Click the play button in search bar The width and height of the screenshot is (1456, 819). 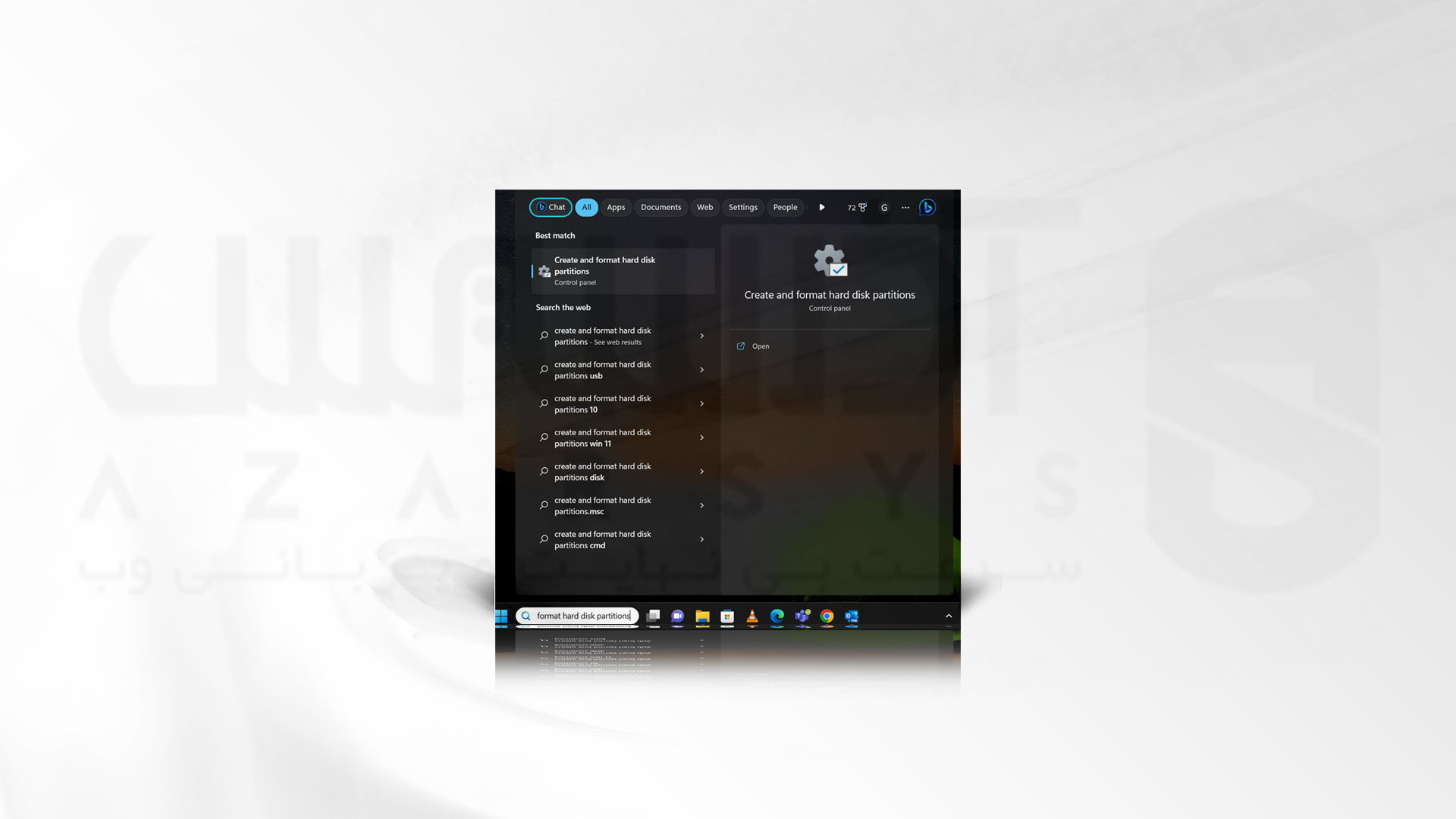[x=821, y=207]
